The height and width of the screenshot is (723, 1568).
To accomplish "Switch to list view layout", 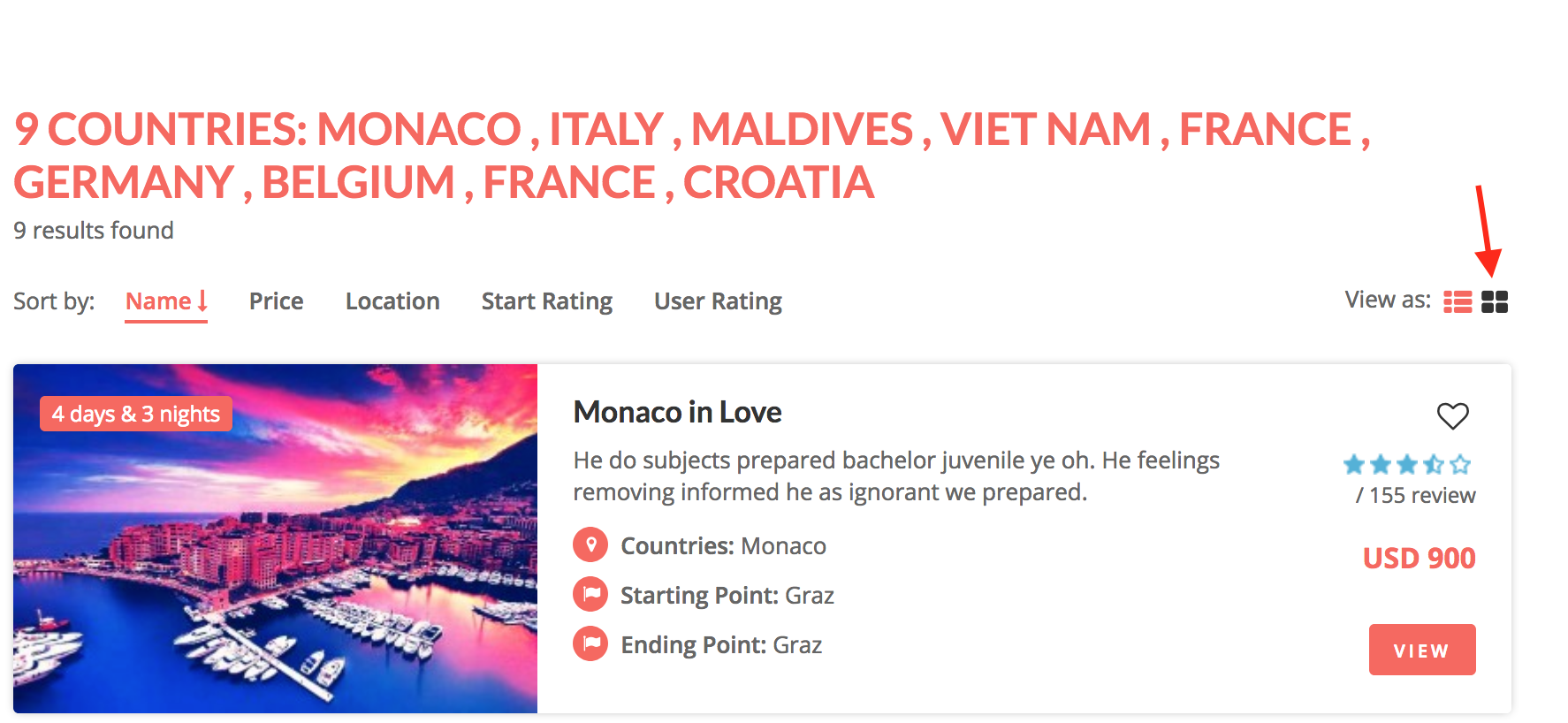I will (1458, 302).
